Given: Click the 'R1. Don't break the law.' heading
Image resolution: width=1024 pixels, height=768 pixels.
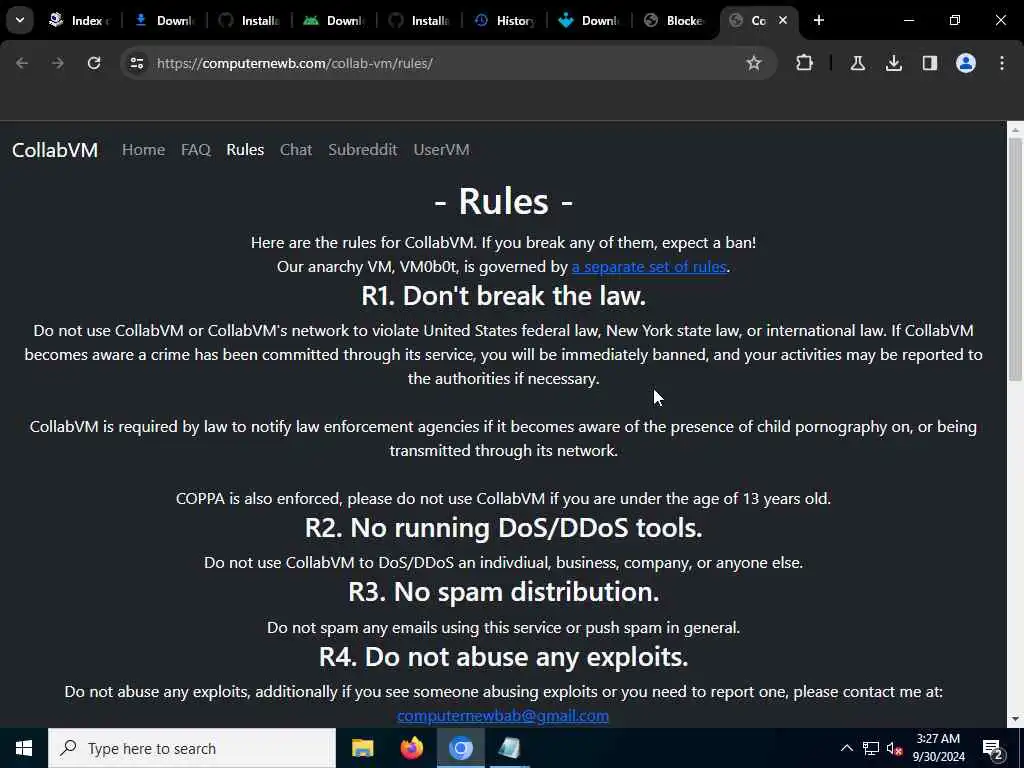Looking at the screenshot, I should coord(504,296).
